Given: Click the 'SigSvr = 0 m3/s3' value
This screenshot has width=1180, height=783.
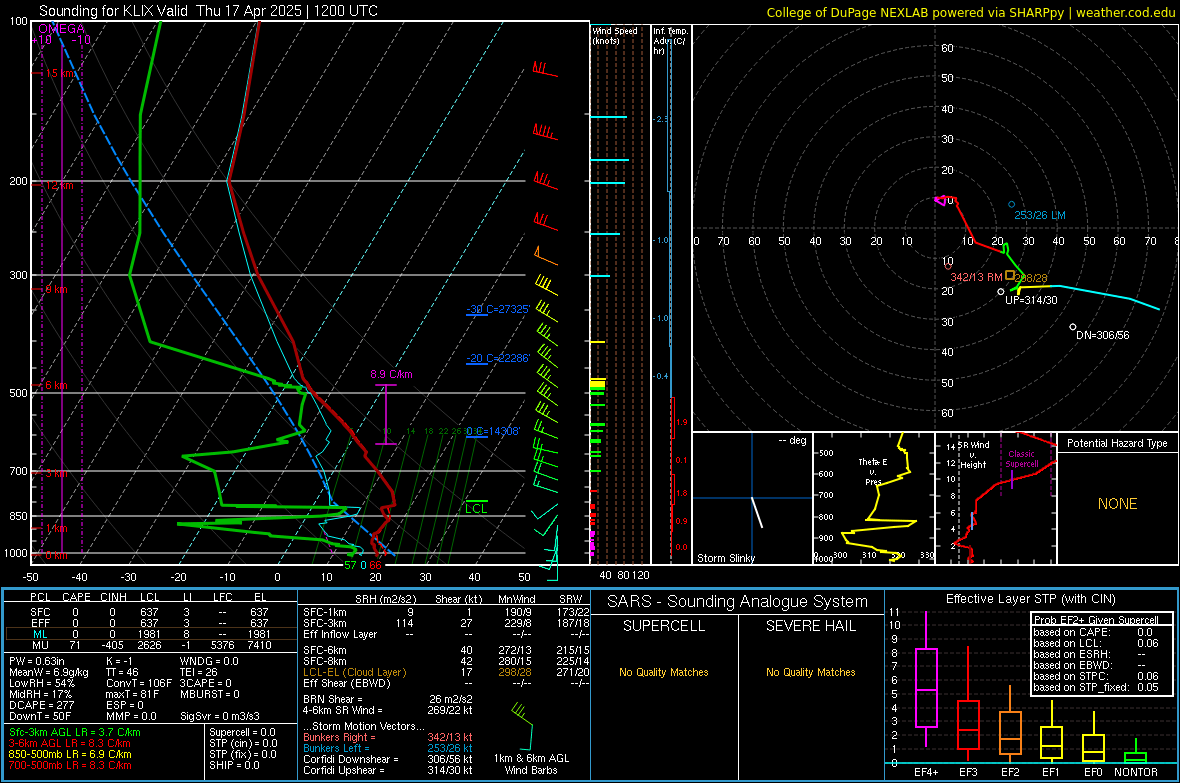Looking at the screenshot, I should click(220, 716).
